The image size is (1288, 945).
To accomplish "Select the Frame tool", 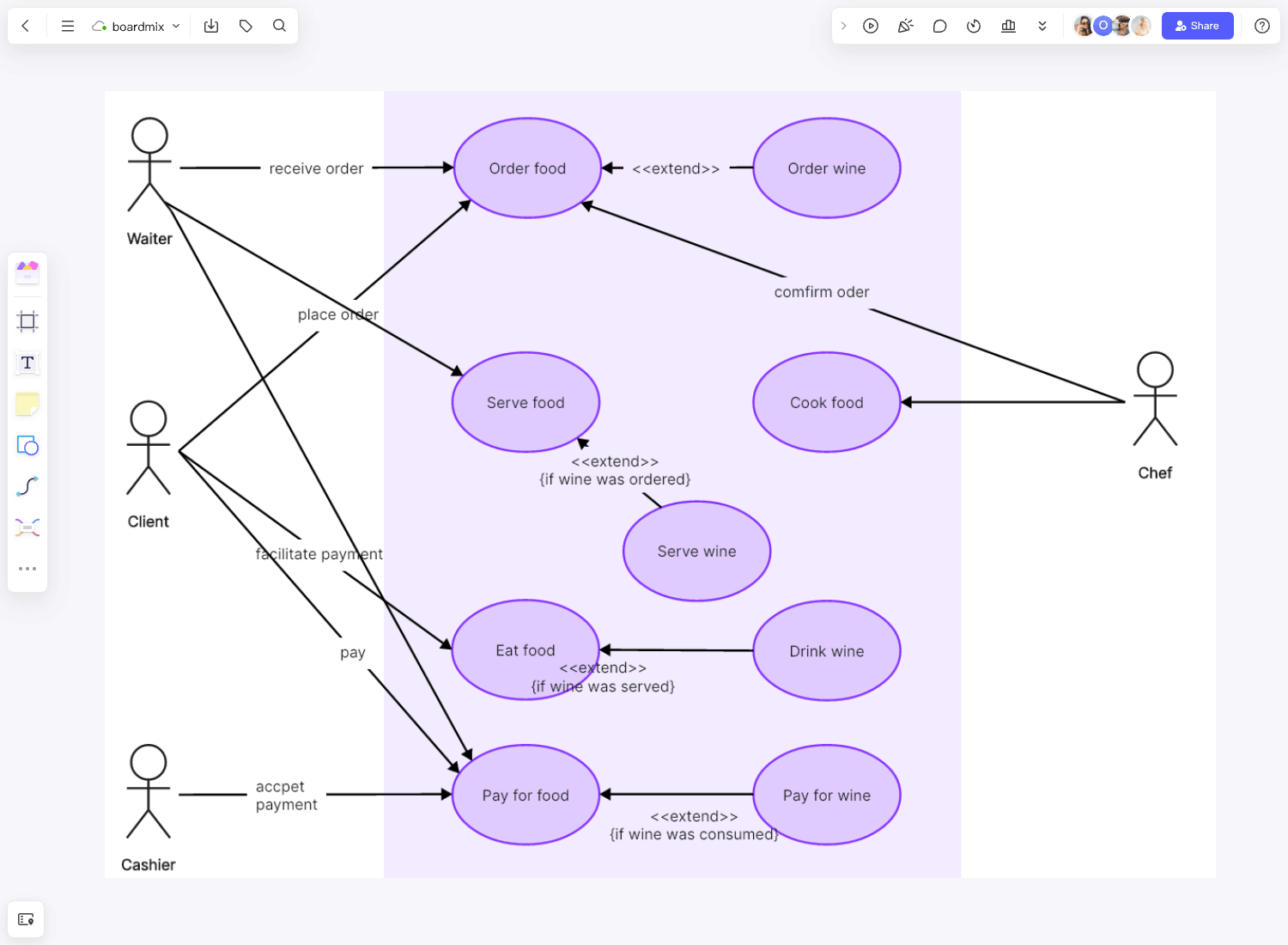I will point(27,320).
